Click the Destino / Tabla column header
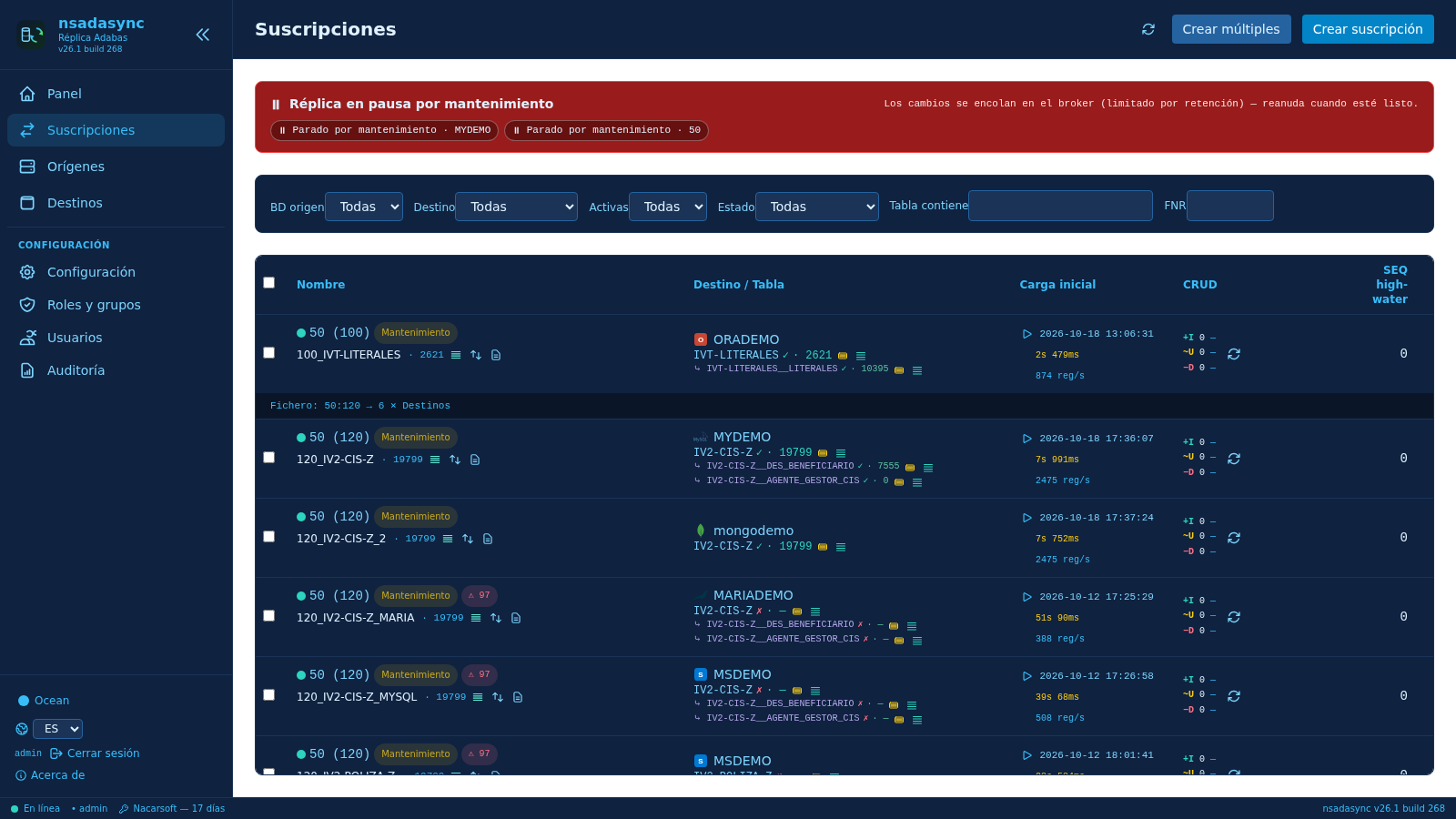This screenshot has height=819, width=1456. (x=739, y=285)
